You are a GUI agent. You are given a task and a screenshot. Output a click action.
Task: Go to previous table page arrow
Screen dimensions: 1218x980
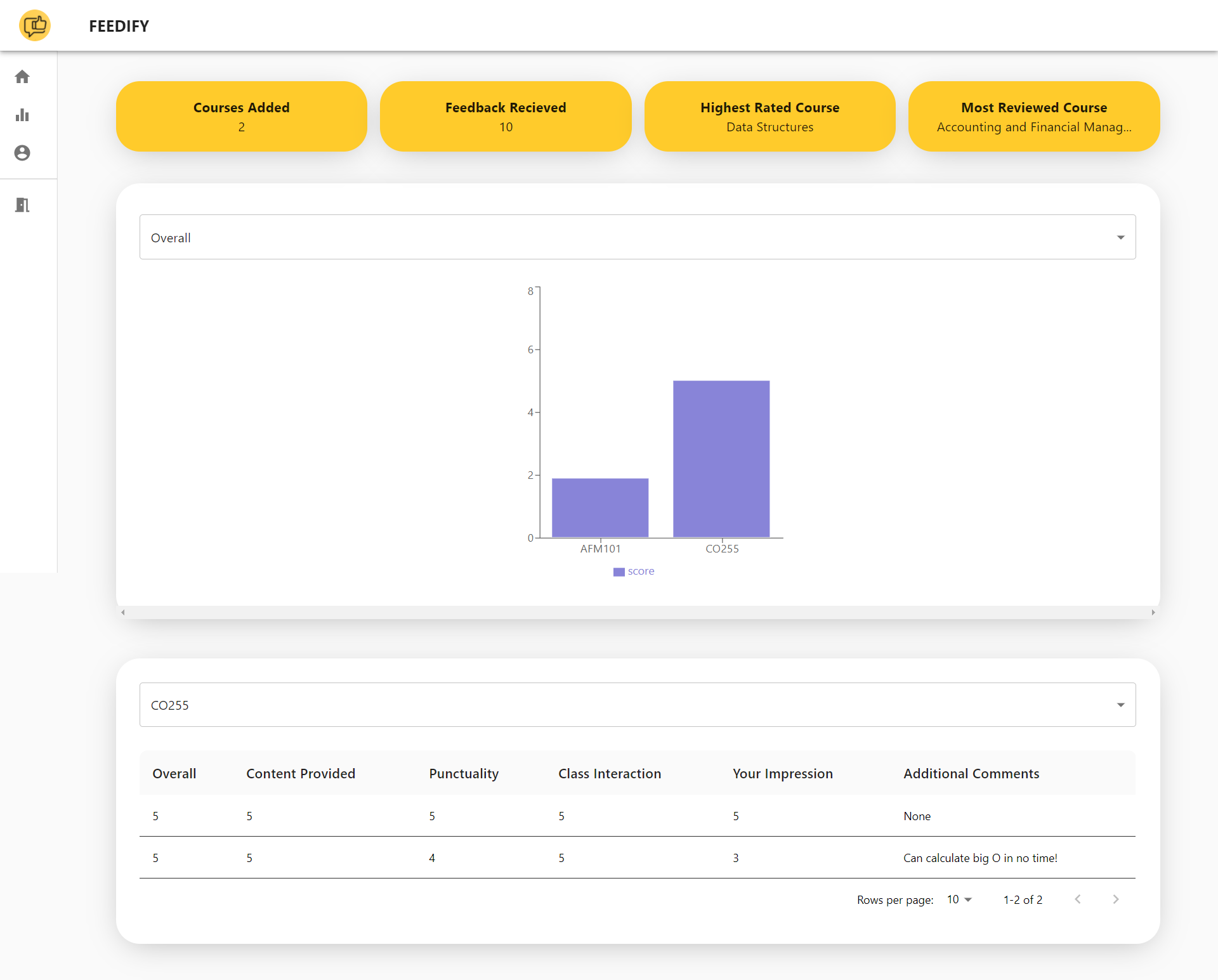(1078, 899)
